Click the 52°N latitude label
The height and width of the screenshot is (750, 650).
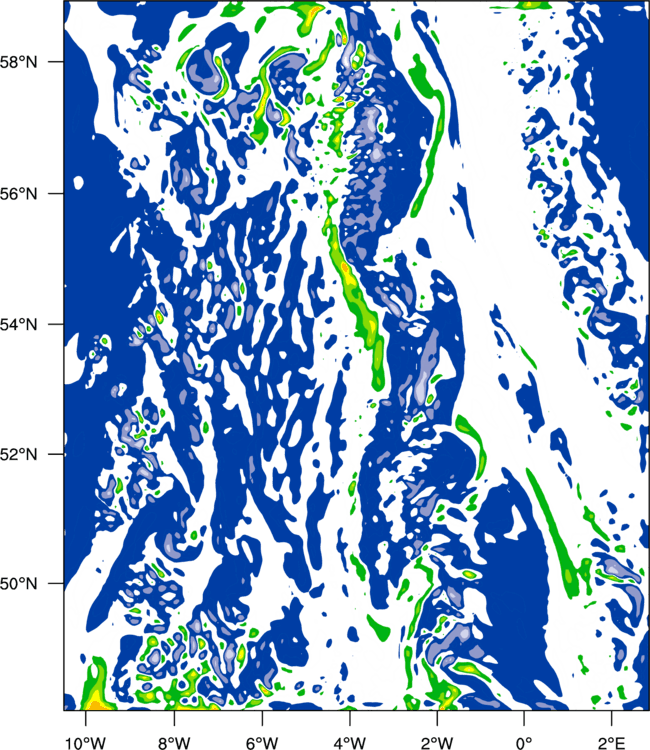click(18, 454)
